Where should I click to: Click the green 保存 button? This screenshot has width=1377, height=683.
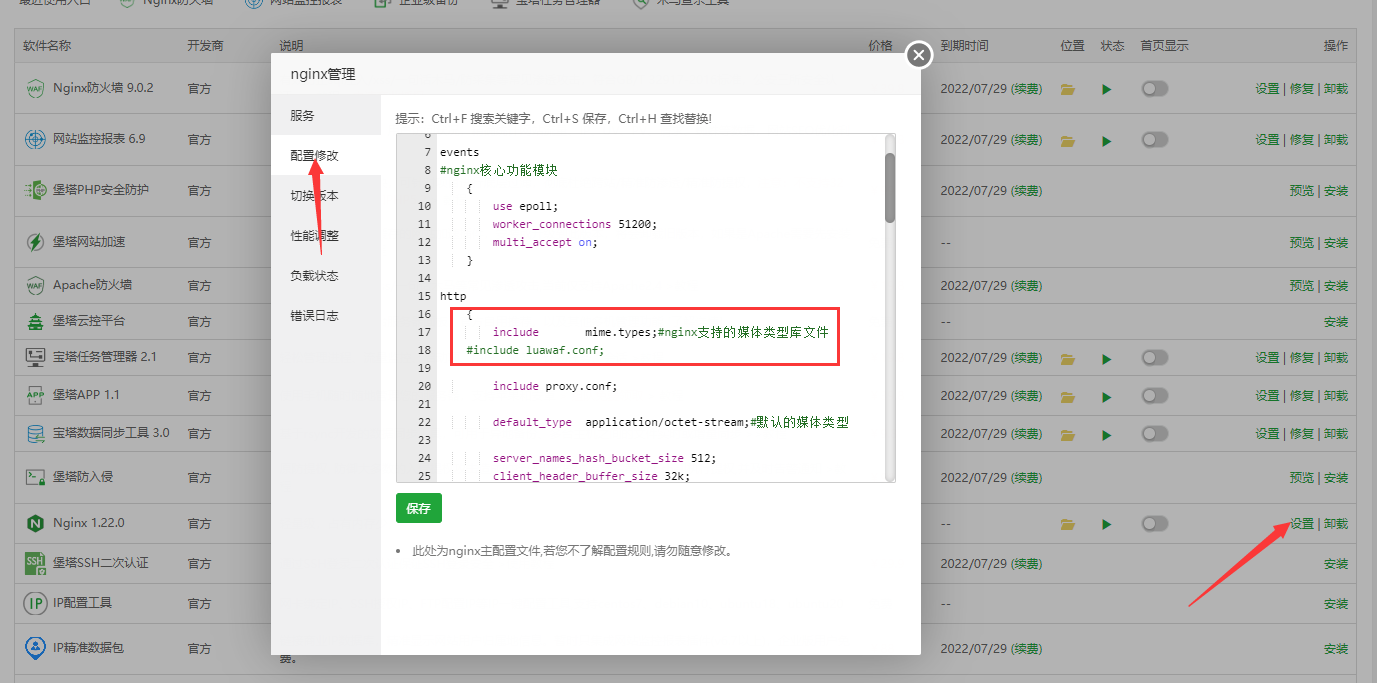pyautogui.click(x=419, y=508)
